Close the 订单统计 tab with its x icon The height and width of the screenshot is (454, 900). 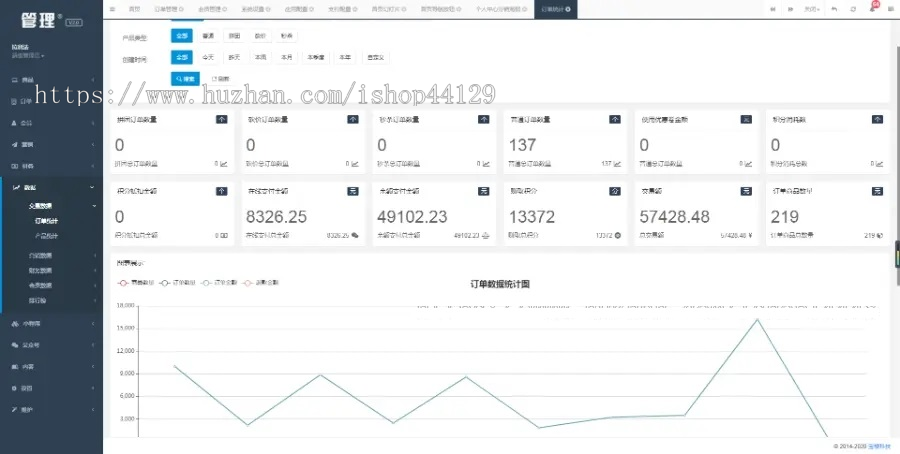click(x=568, y=9)
